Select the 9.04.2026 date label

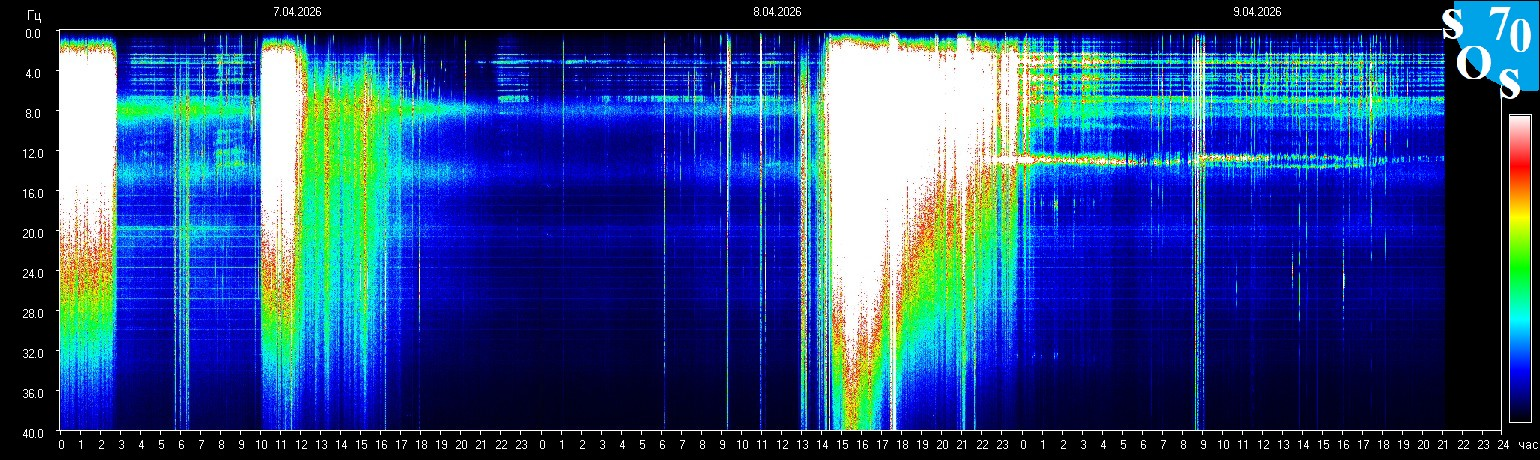tap(1257, 12)
